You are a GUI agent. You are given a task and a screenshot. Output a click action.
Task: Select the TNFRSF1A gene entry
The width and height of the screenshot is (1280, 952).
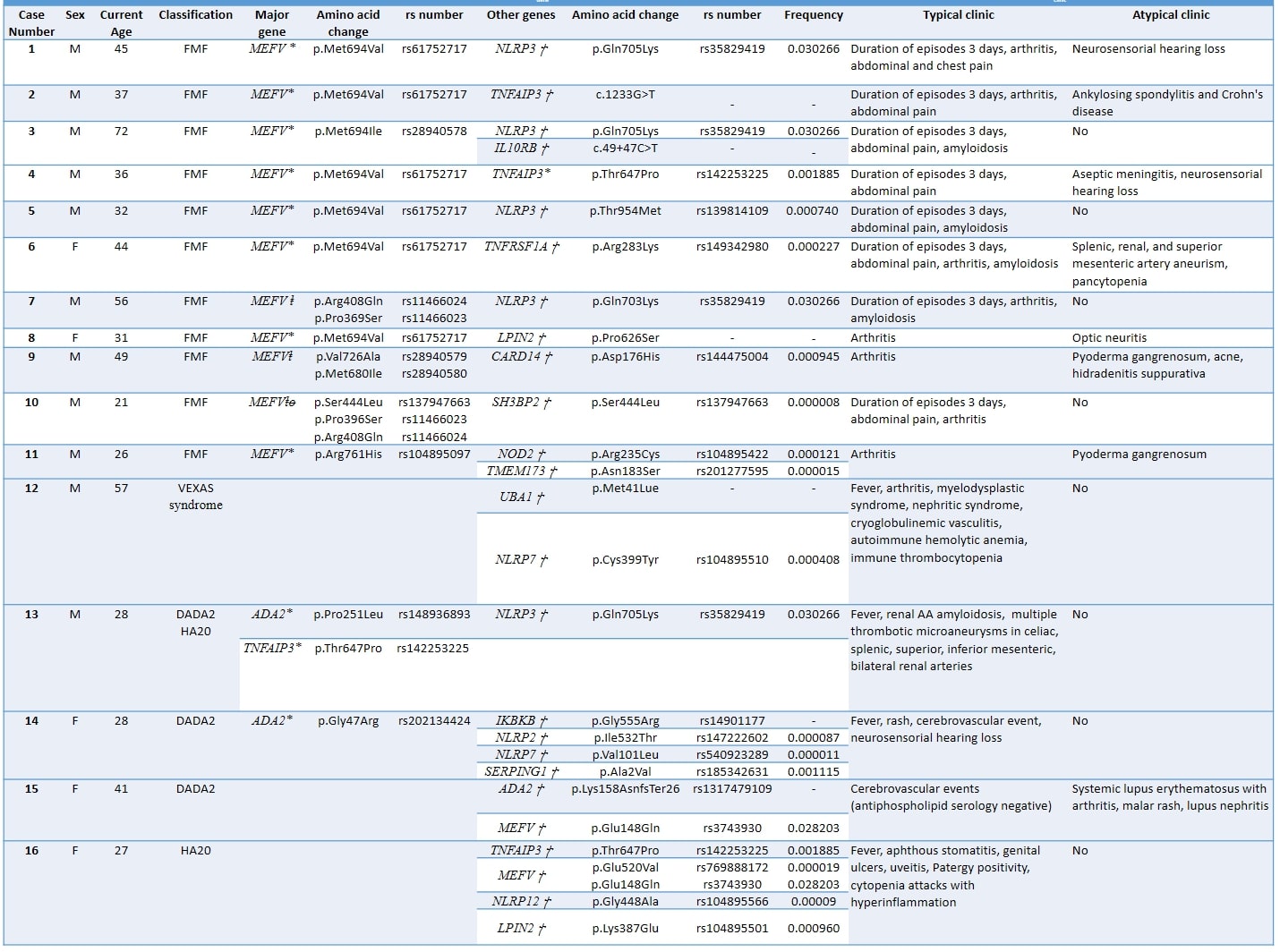[521, 247]
